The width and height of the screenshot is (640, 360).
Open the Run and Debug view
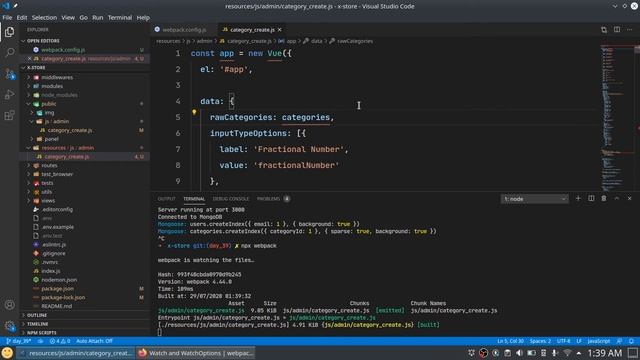point(9,95)
